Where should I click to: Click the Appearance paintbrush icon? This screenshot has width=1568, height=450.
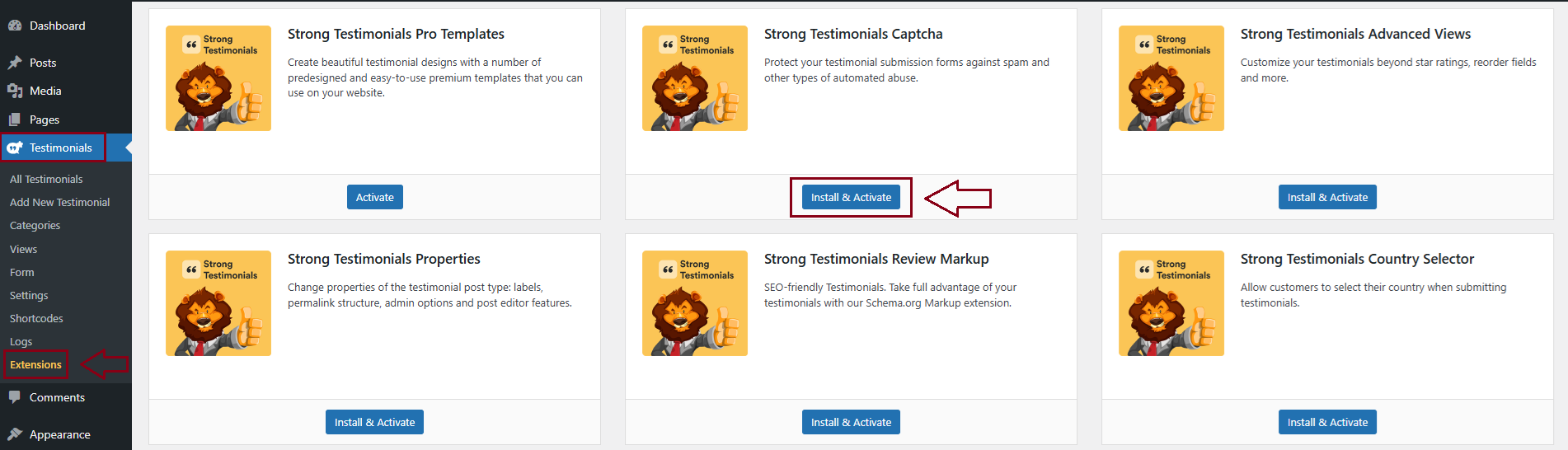click(15, 434)
